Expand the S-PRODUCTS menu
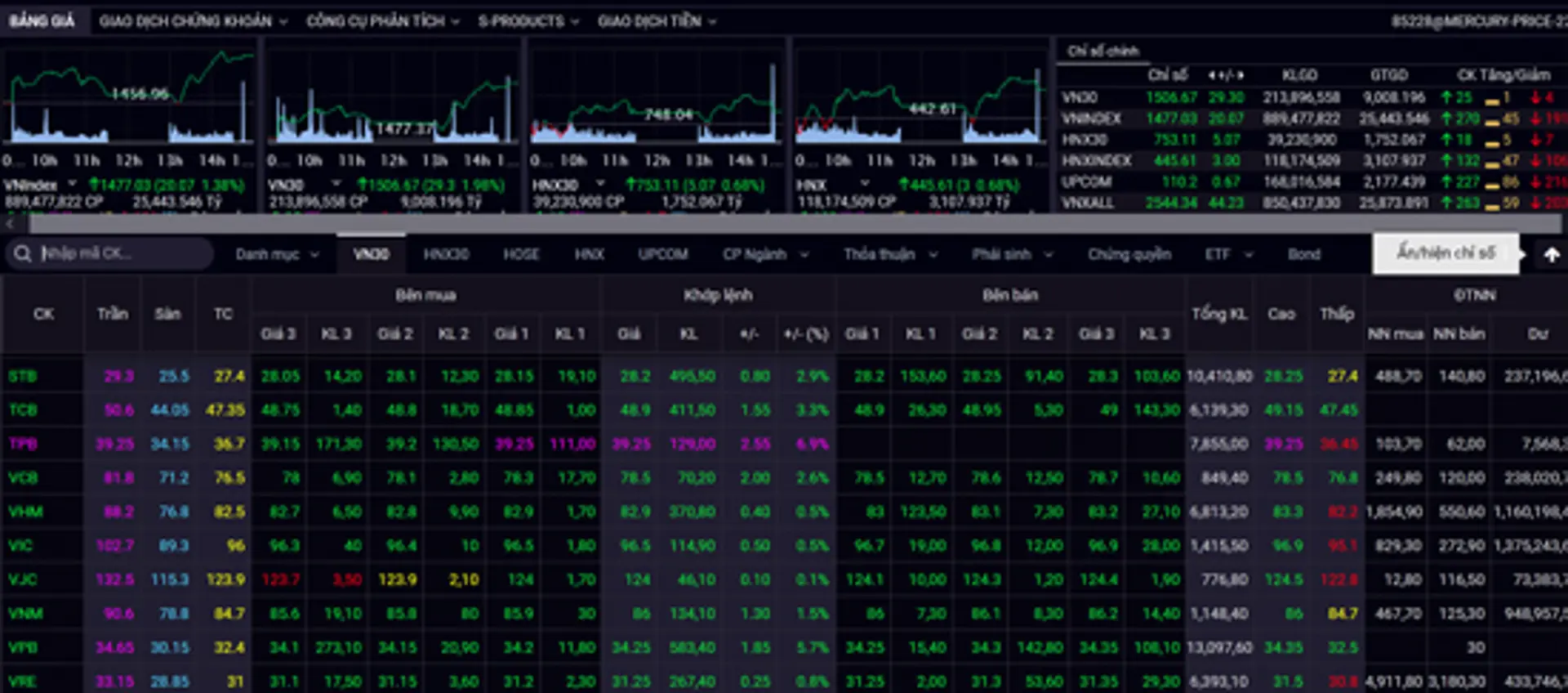 point(528,21)
